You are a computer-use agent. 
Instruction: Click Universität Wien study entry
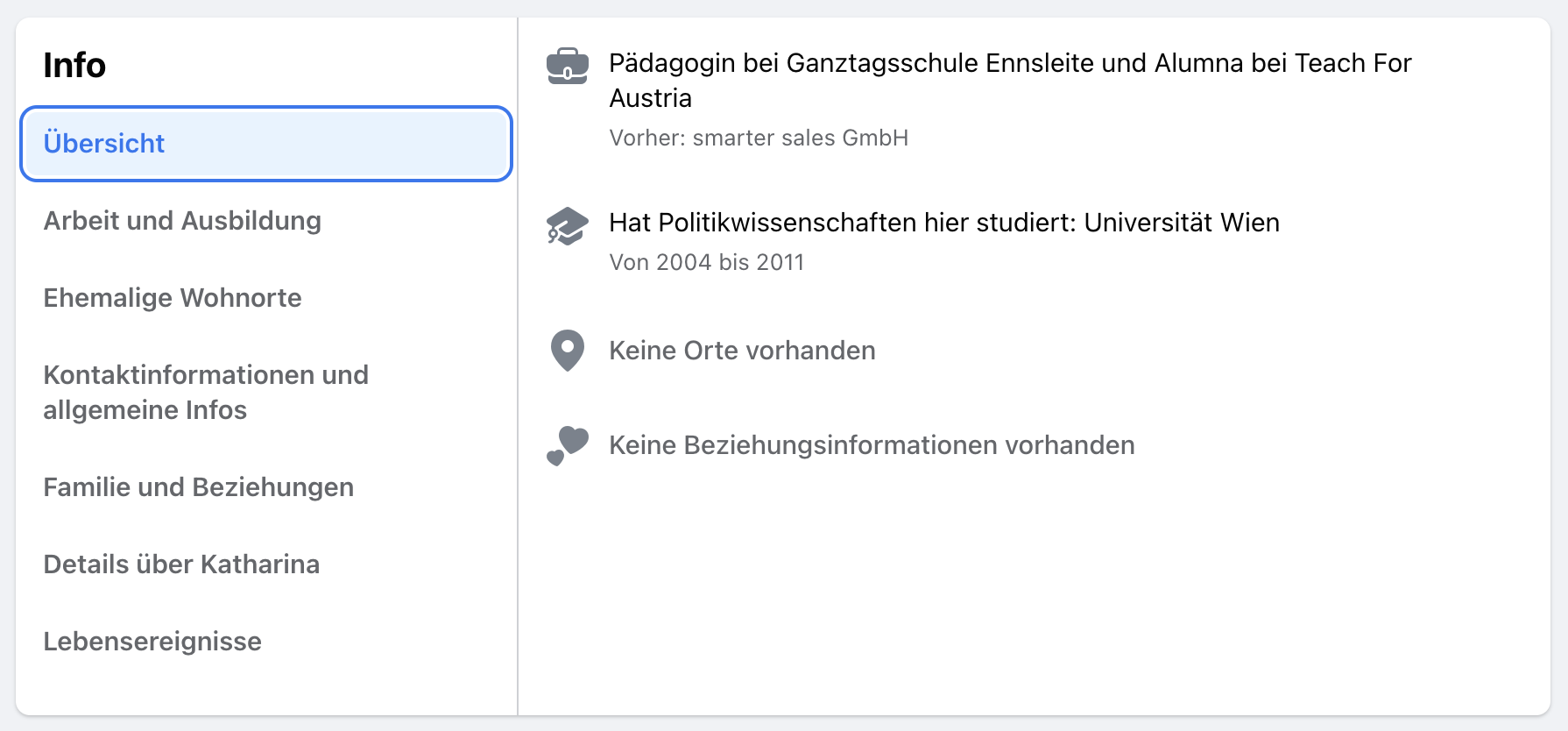[944, 223]
